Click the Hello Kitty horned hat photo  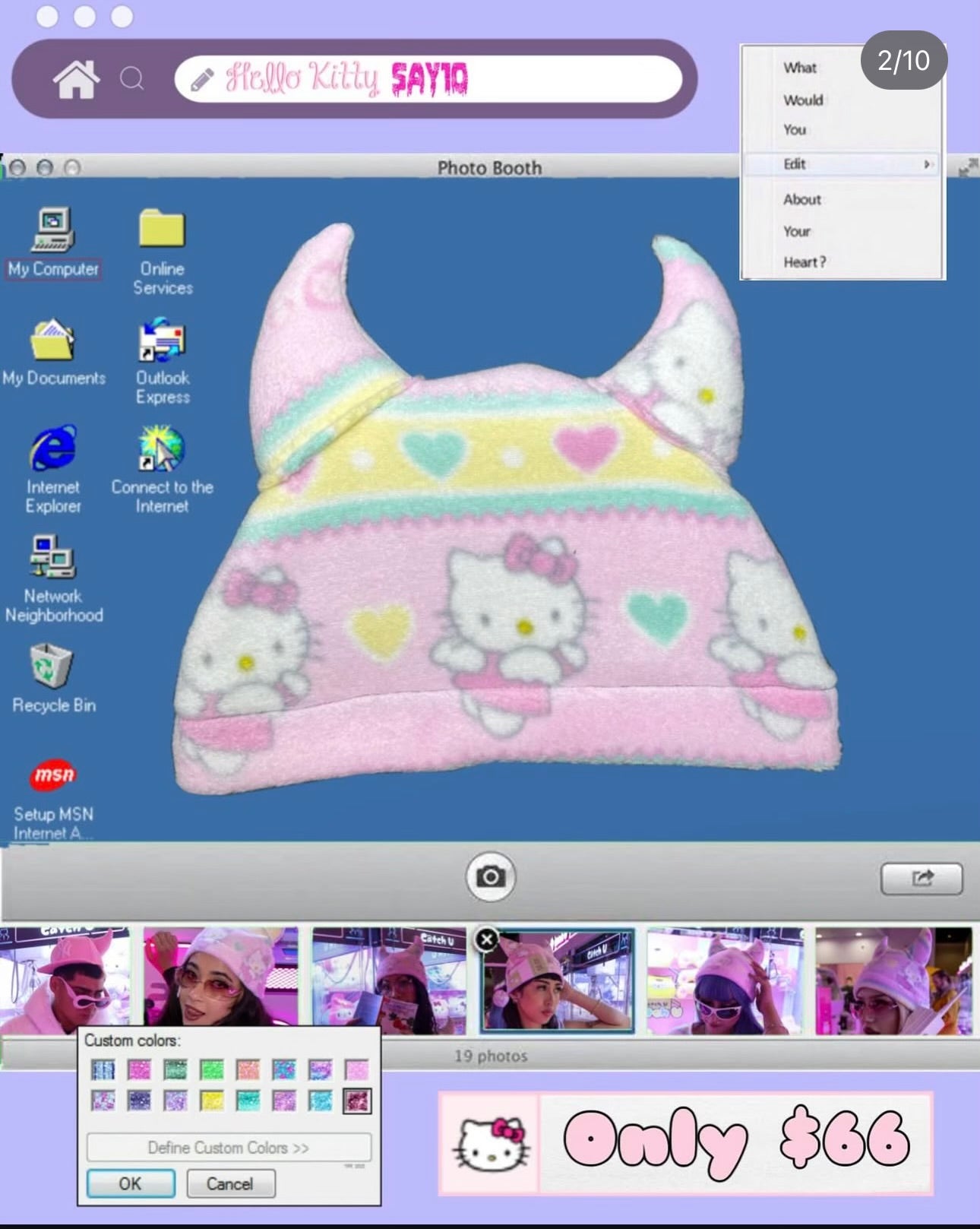507,509
